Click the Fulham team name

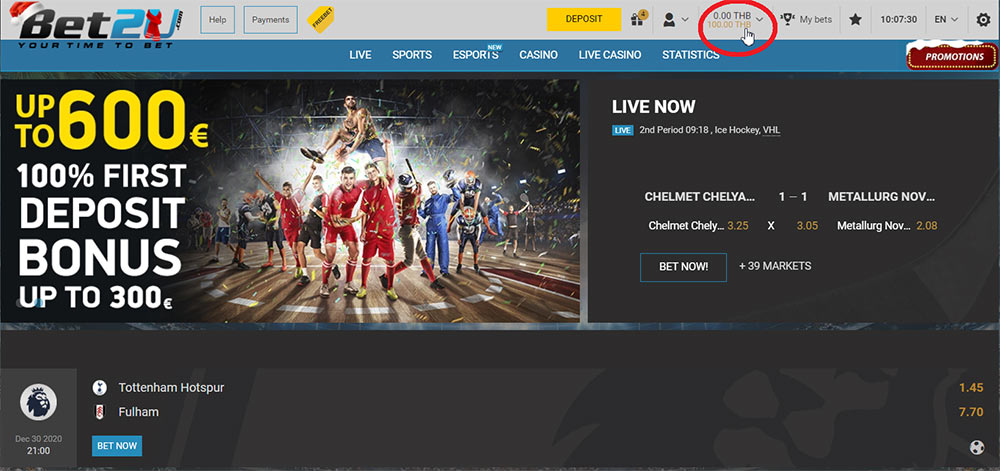[x=138, y=412]
